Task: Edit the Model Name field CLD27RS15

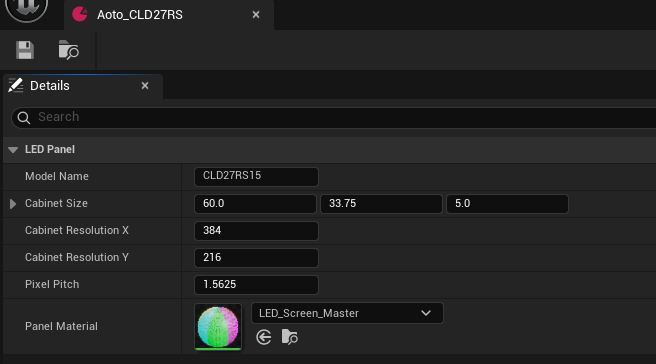Action: coord(256,177)
